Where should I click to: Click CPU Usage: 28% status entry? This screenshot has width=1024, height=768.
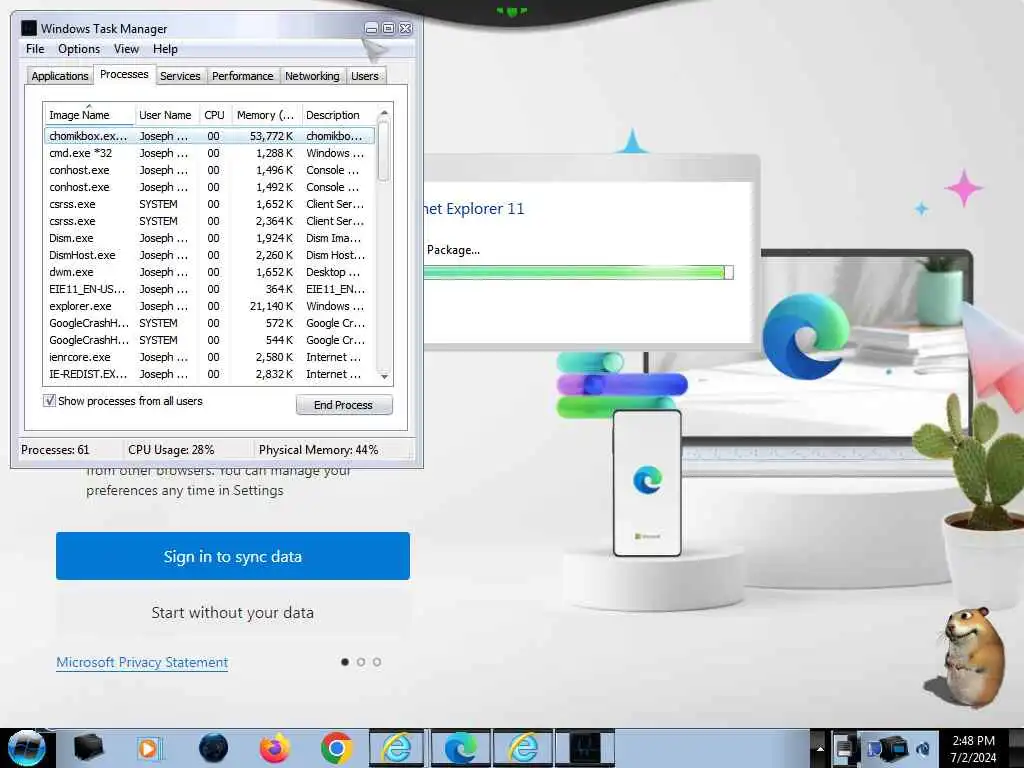171,450
